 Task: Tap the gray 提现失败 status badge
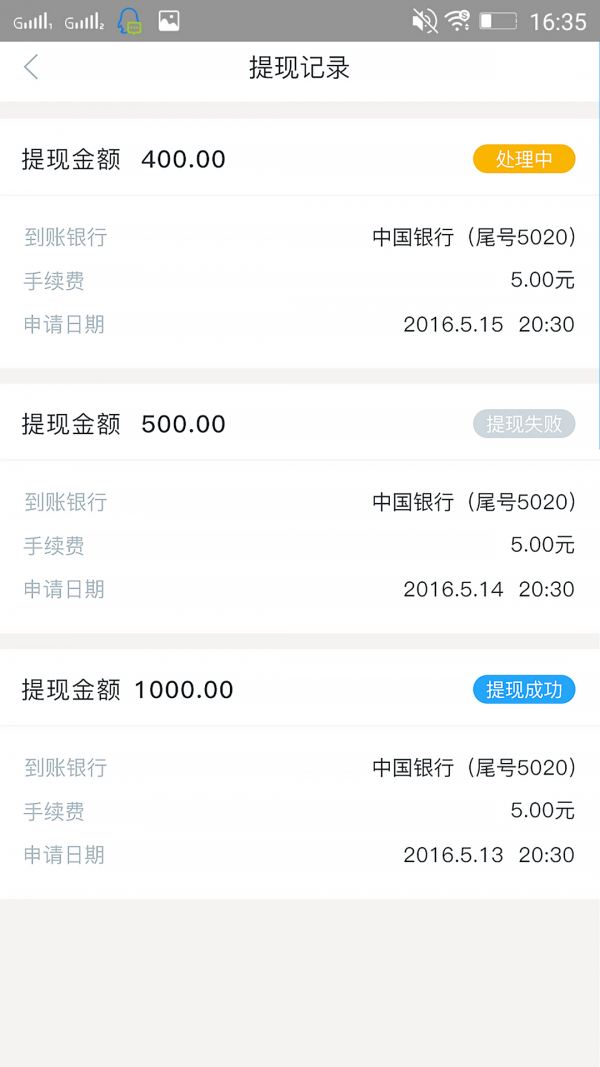pos(524,424)
